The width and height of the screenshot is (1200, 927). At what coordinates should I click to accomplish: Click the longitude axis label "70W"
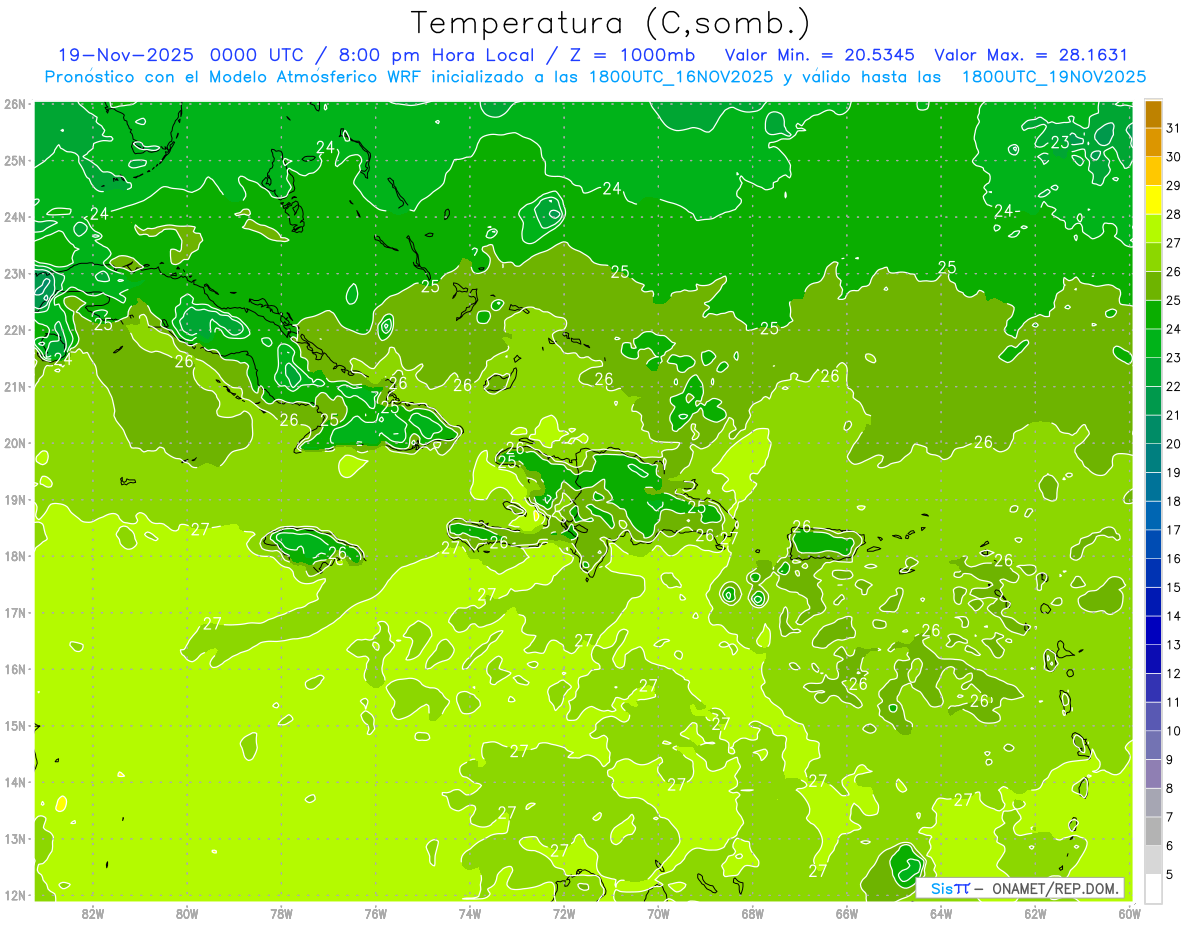pos(658,913)
